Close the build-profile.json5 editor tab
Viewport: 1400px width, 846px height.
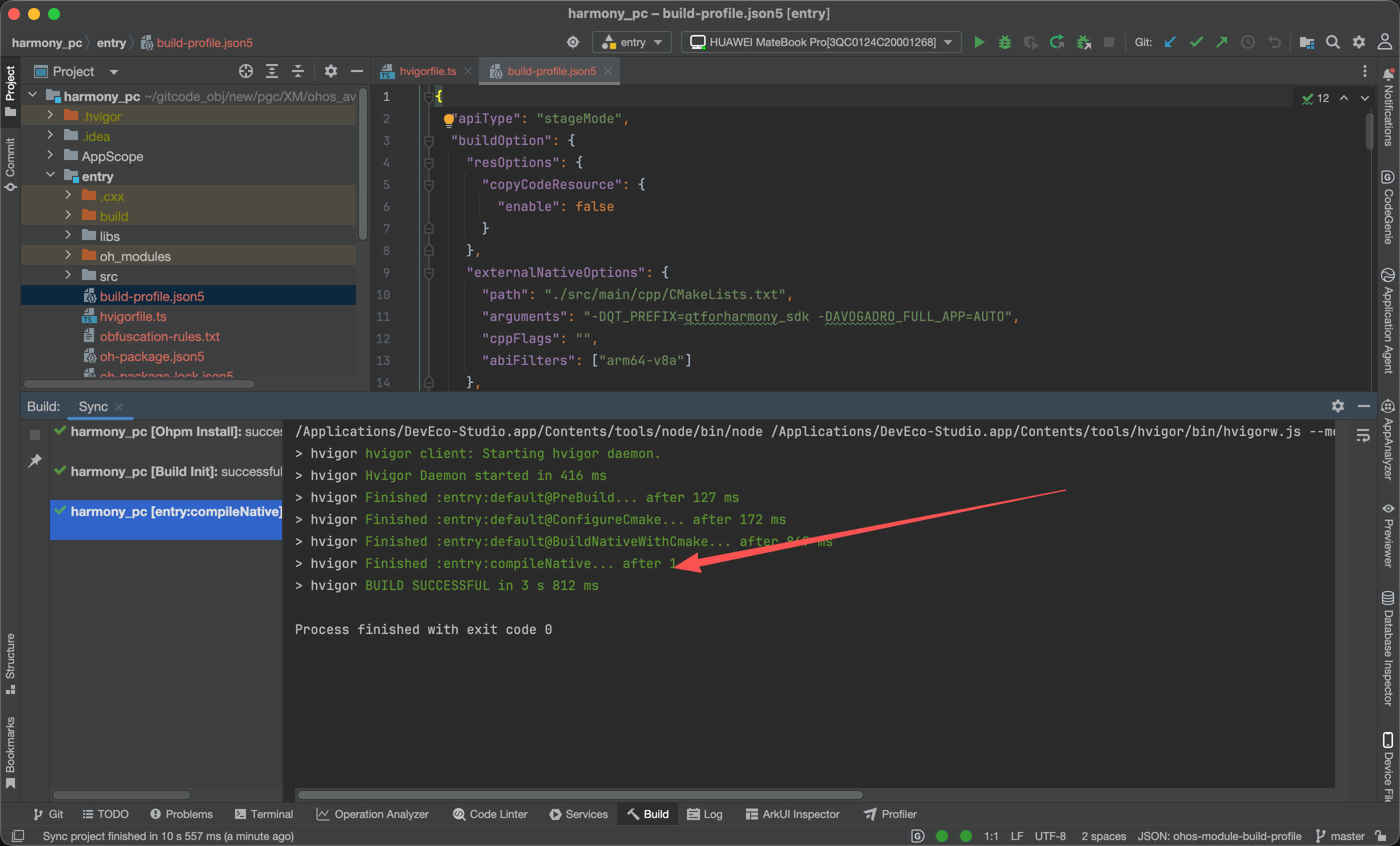click(x=608, y=71)
